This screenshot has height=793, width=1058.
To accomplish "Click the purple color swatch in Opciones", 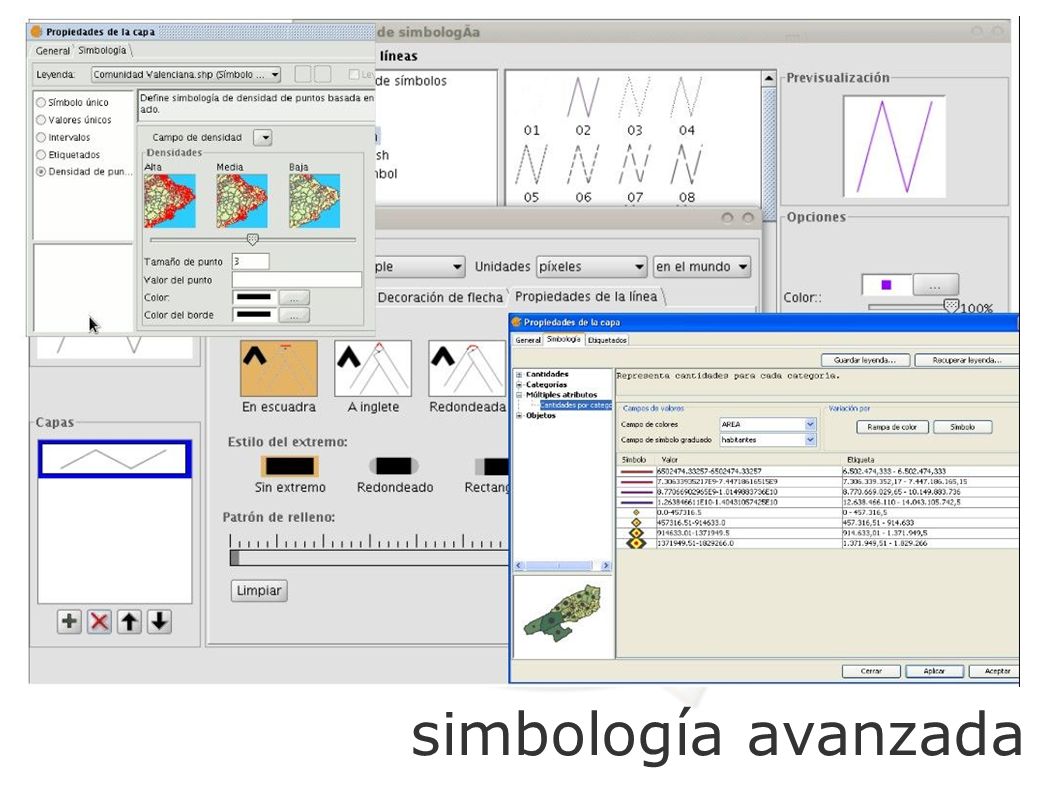I will [x=887, y=285].
